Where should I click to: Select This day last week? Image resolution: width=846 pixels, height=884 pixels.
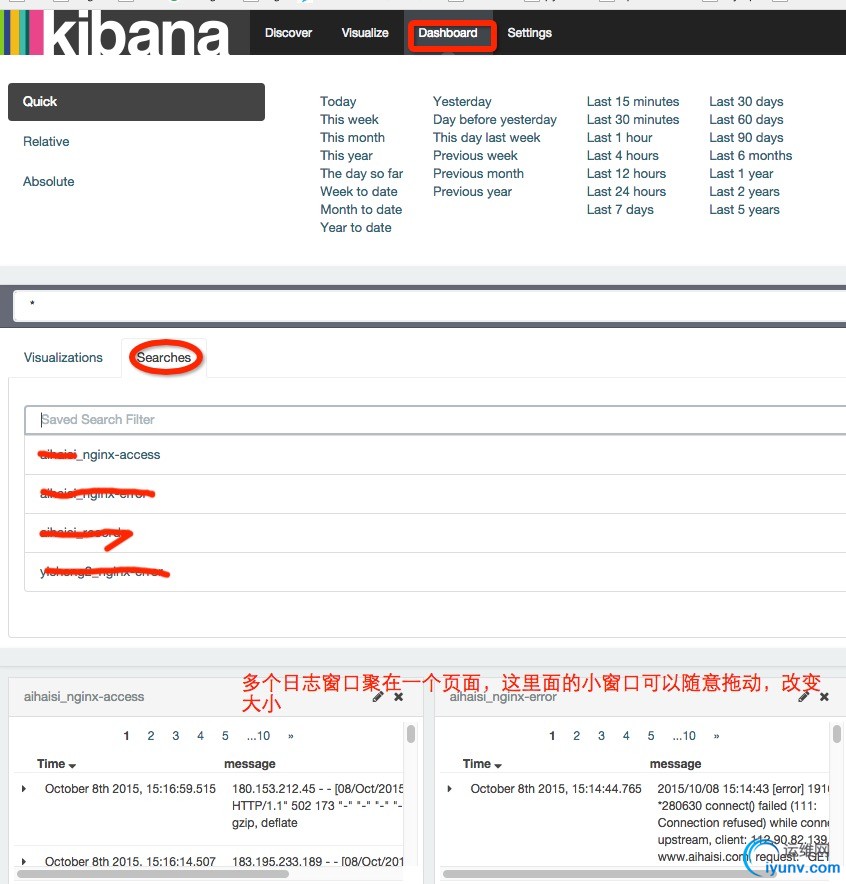pyautogui.click(x=486, y=138)
